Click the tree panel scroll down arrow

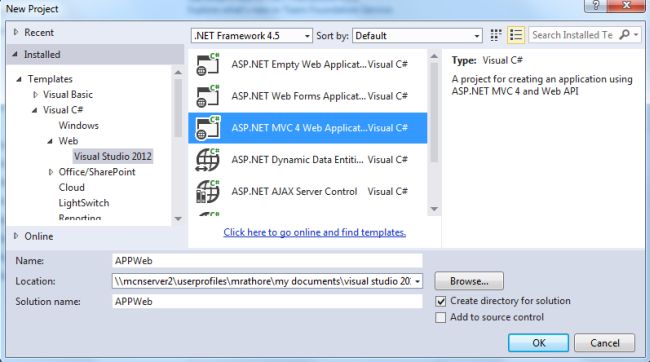(178, 219)
